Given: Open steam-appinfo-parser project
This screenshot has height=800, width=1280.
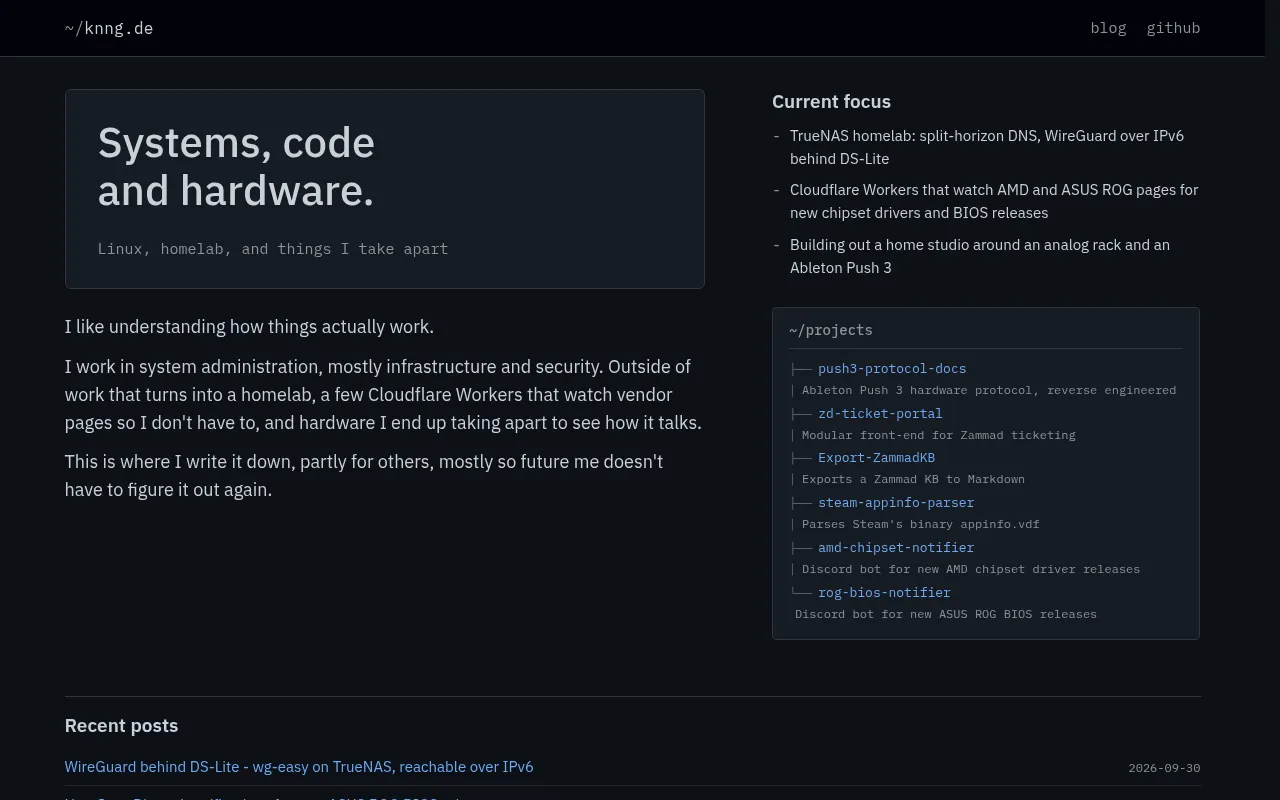Looking at the screenshot, I should coord(896,503).
